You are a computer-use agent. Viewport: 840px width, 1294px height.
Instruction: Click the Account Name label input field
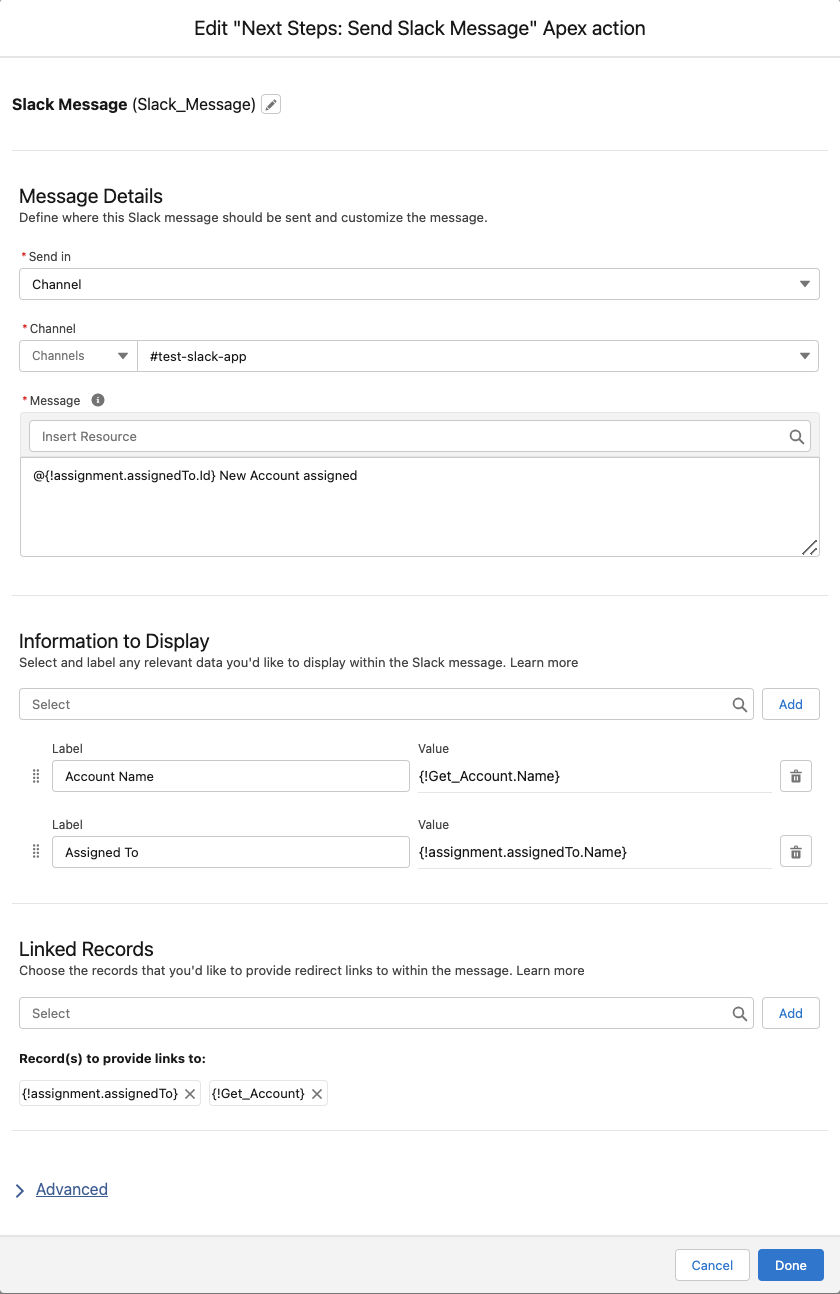(230, 776)
